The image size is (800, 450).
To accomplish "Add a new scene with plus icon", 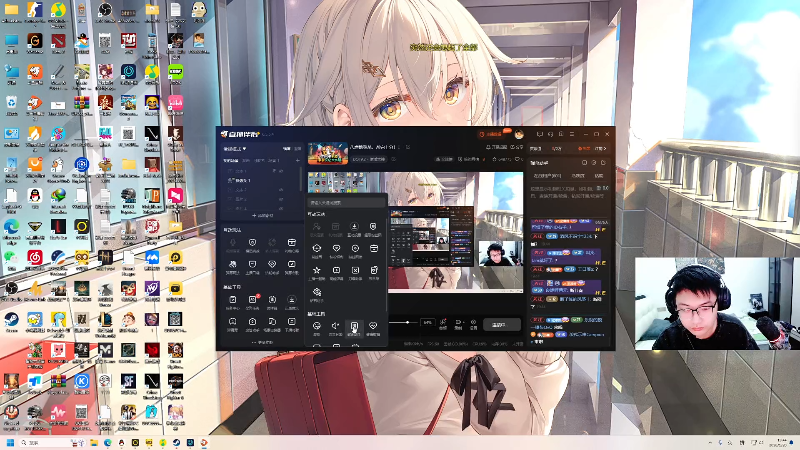I will pyautogui.click(x=297, y=160).
